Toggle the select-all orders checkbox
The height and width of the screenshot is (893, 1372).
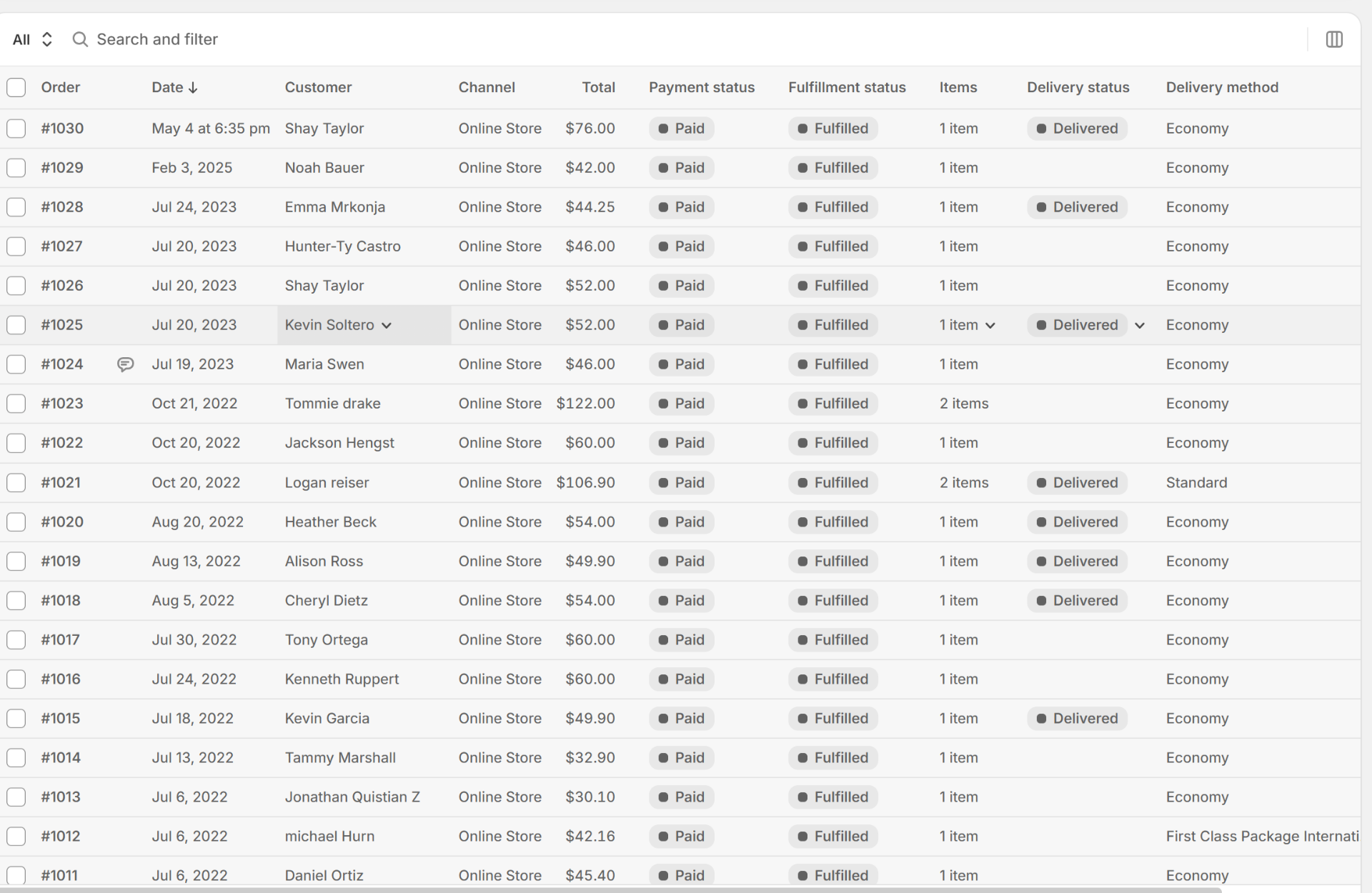pyautogui.click(x=16, y=87)
